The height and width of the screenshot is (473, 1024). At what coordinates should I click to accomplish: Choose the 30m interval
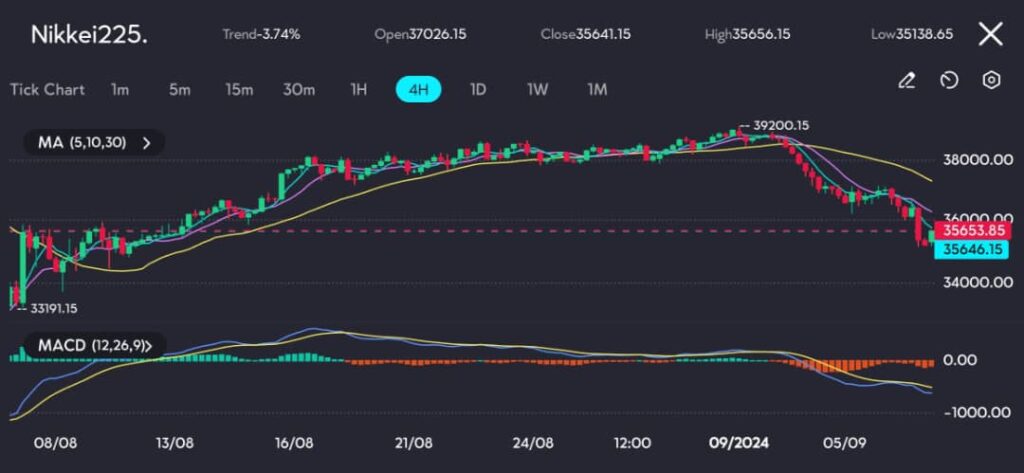coord(299,89)
